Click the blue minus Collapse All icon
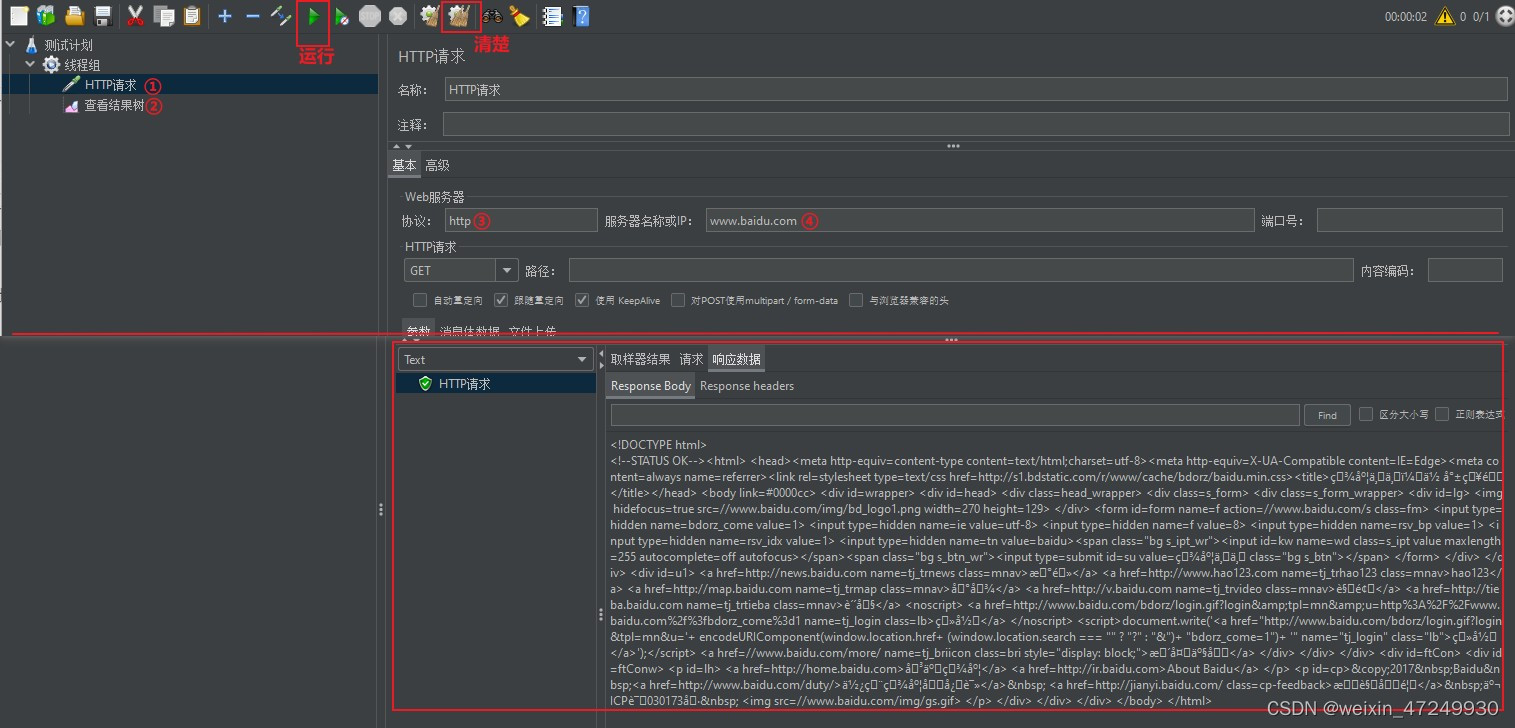The height and width of the screenshot is (728, 1515). (x=253, y=16)
